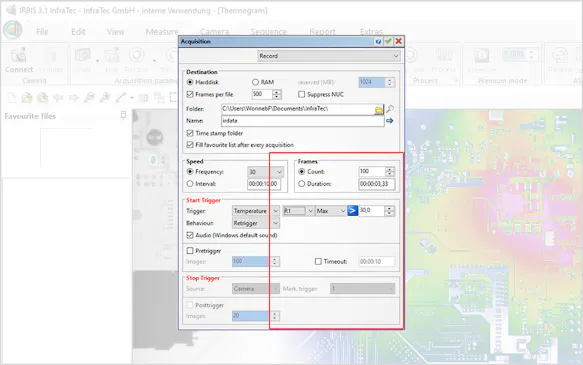This screenshot has width=583, height=365.
Task: Select the line measurement tool in the toolbar
Action: [120, 98]
